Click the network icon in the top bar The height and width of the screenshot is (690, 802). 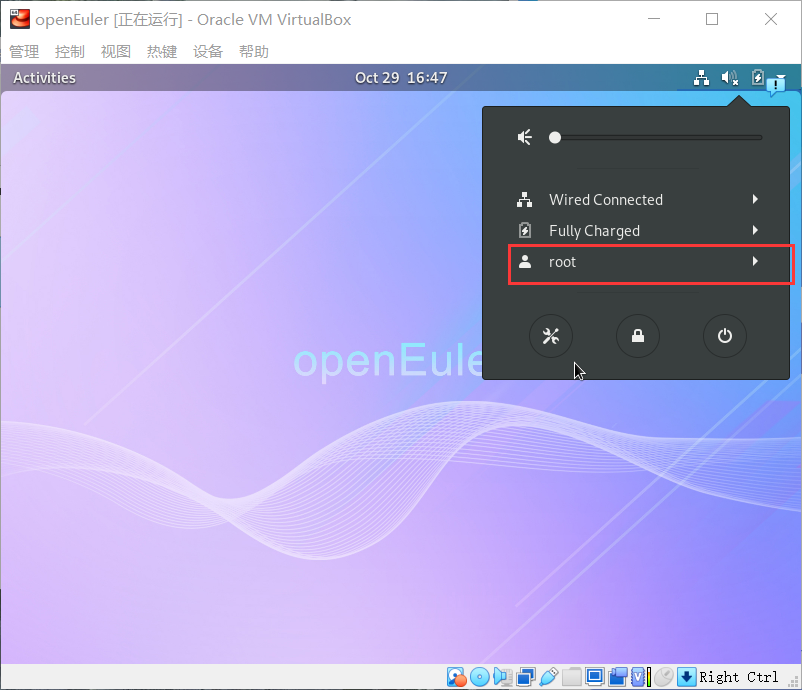(701, 78)
